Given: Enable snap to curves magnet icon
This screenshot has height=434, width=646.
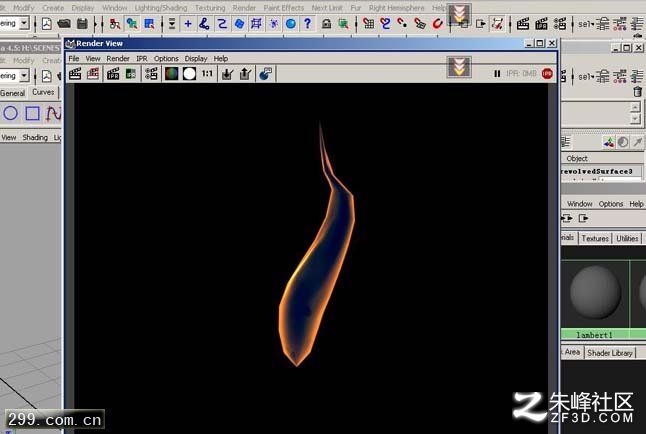Looking at the screenshot, I should (386, 24).
